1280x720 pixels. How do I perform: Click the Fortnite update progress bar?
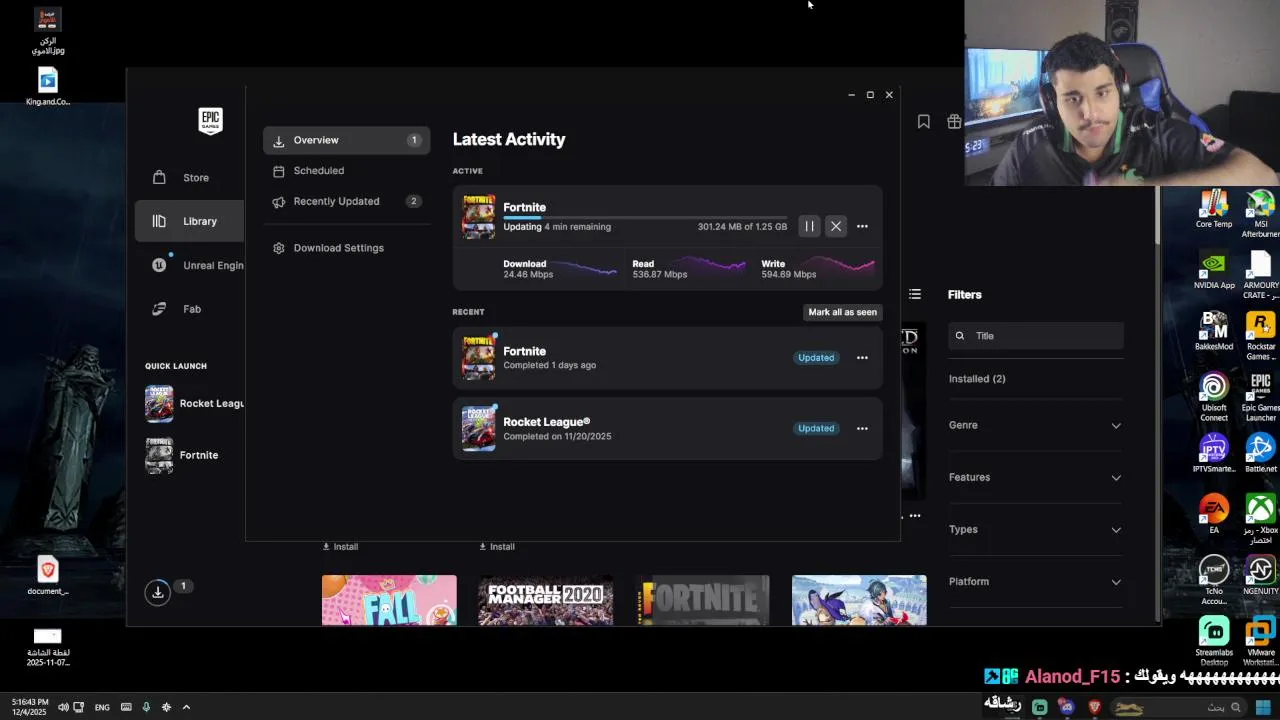pos(645,217)
